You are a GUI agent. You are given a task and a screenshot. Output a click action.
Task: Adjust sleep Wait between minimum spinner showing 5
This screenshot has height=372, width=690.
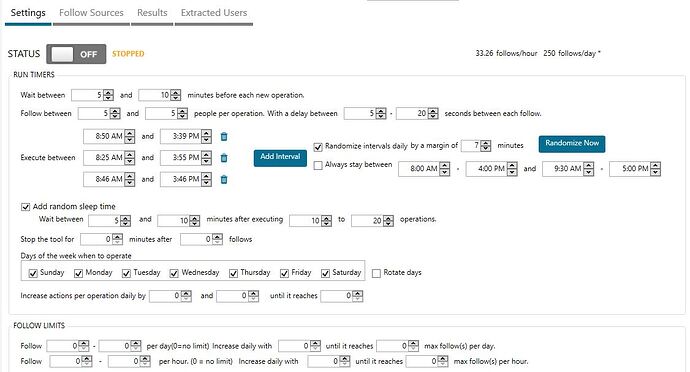pyautogui.click(x=110, y=220)
